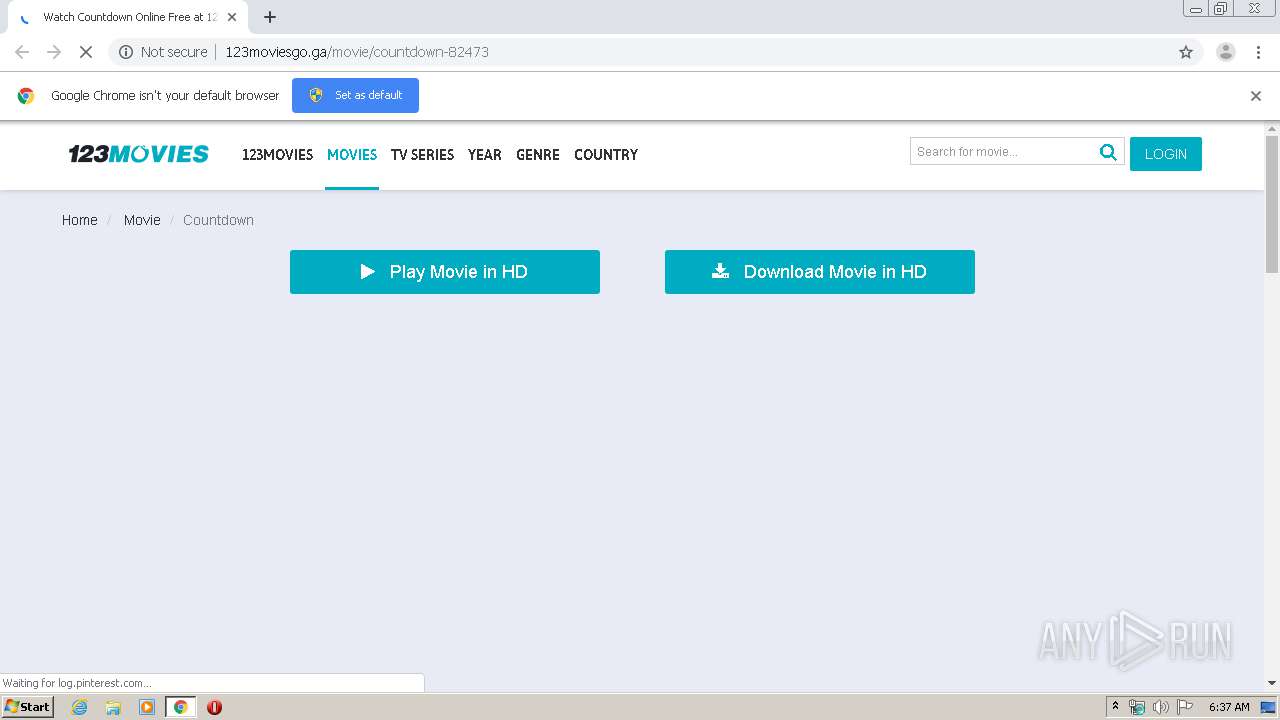
Task: Expand the GENRE nav menu
Action: pos(538,155)
